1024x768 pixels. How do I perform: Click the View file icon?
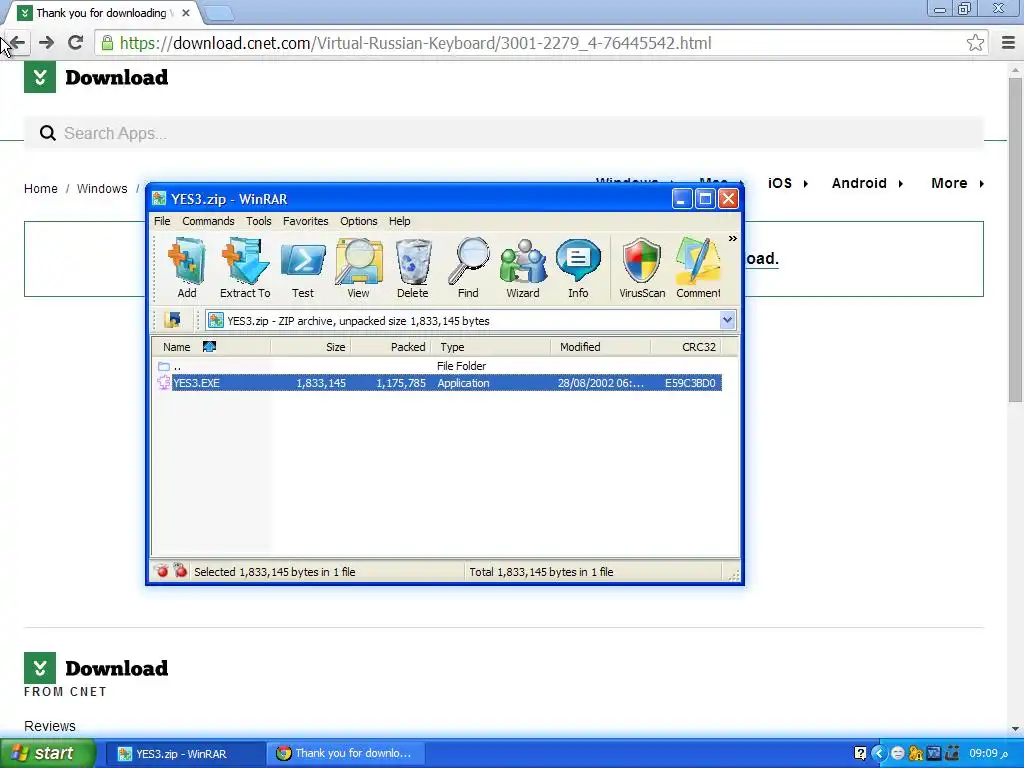tap(358, 268)
